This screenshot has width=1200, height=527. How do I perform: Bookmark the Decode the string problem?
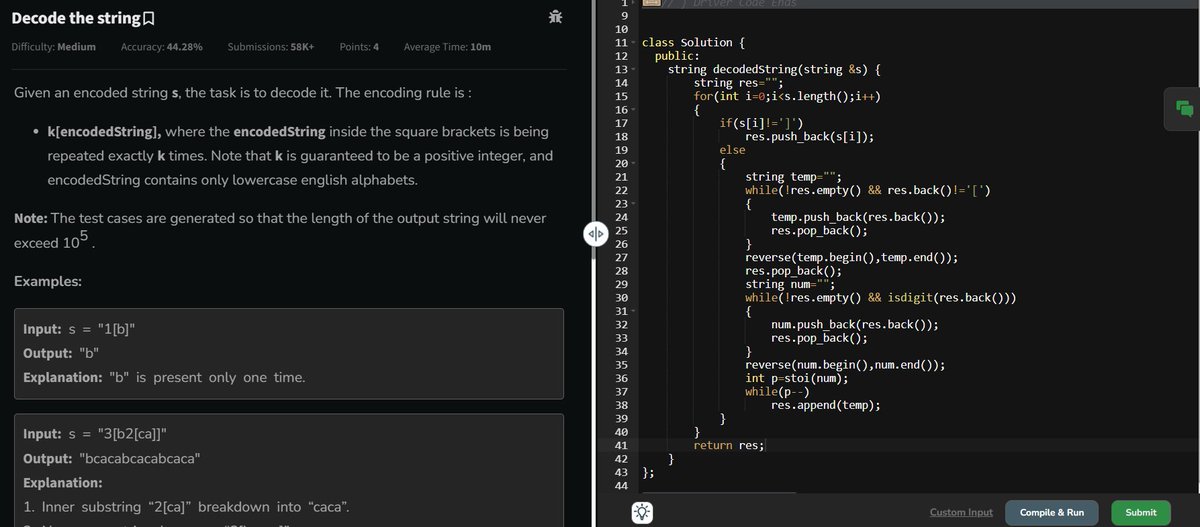point(148,18)
